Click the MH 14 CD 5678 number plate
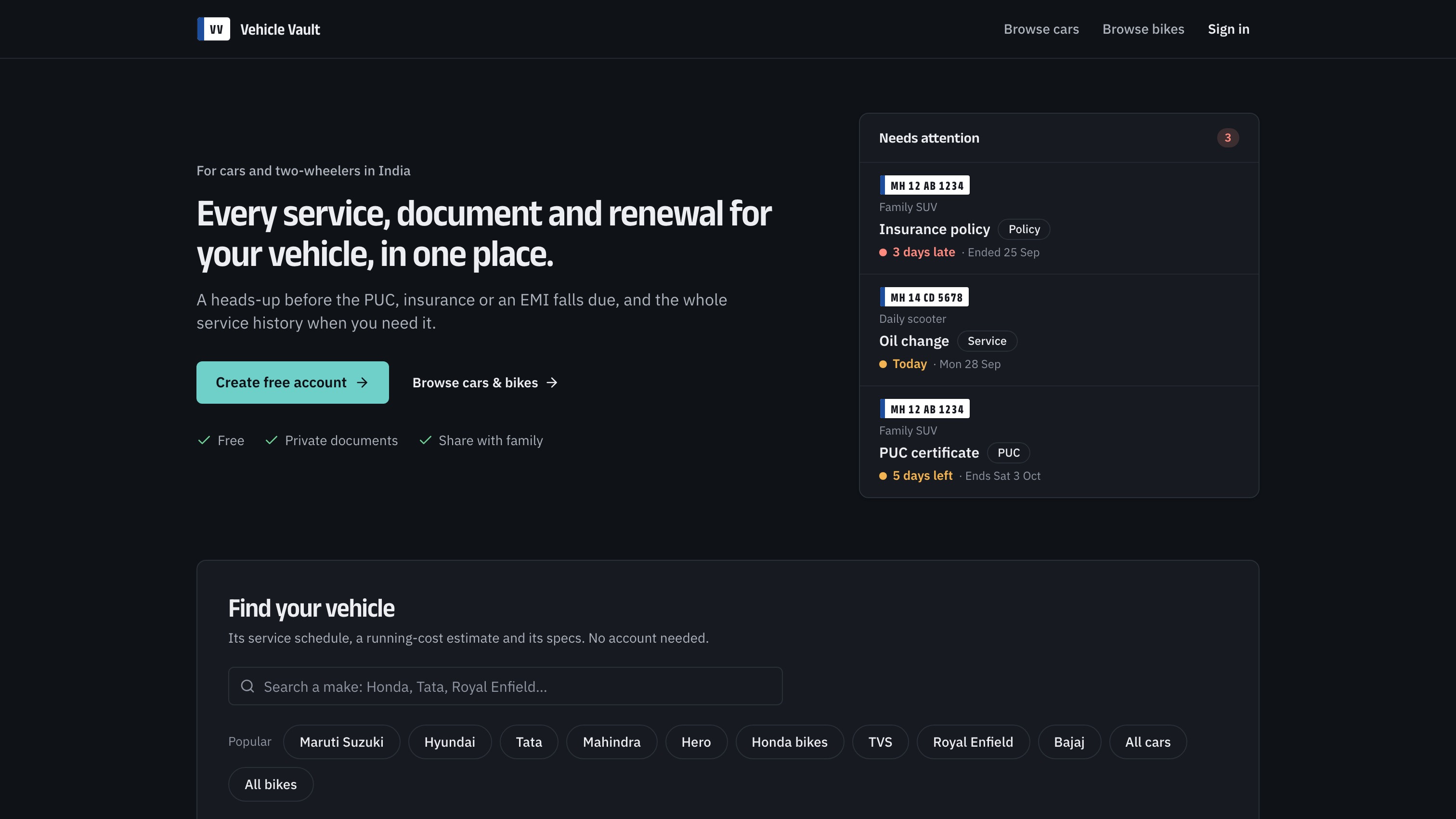This screenshot has height=819, width=1456. pos(924,297)
